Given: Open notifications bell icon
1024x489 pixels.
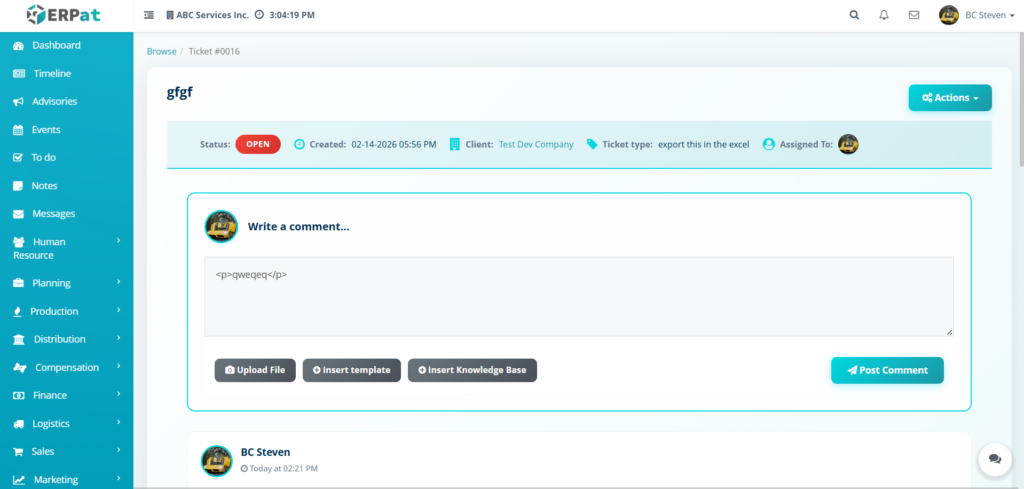Looking at the screenshot, I should tap(883, 15).
